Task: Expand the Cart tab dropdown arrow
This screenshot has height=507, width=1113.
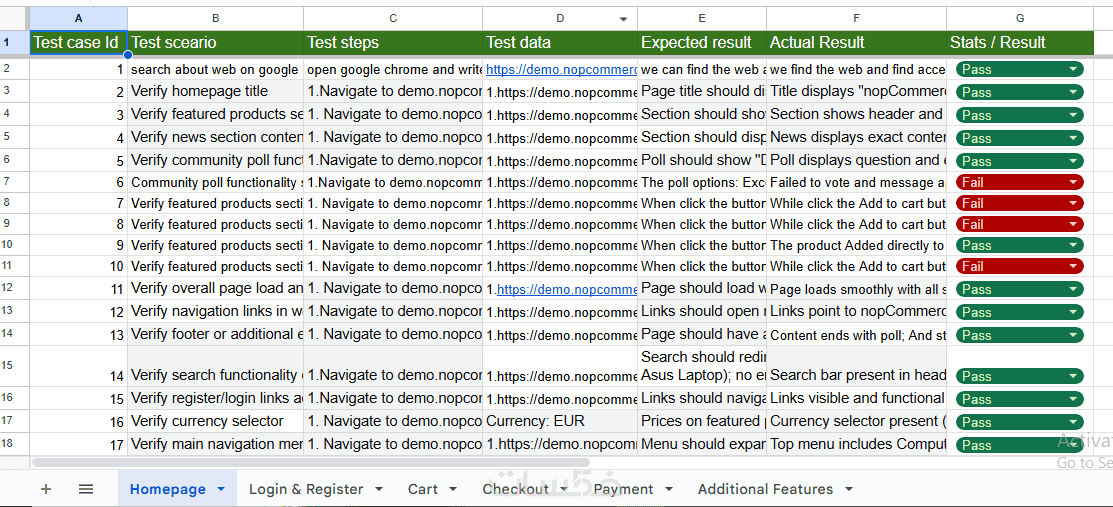Action: 453,489
